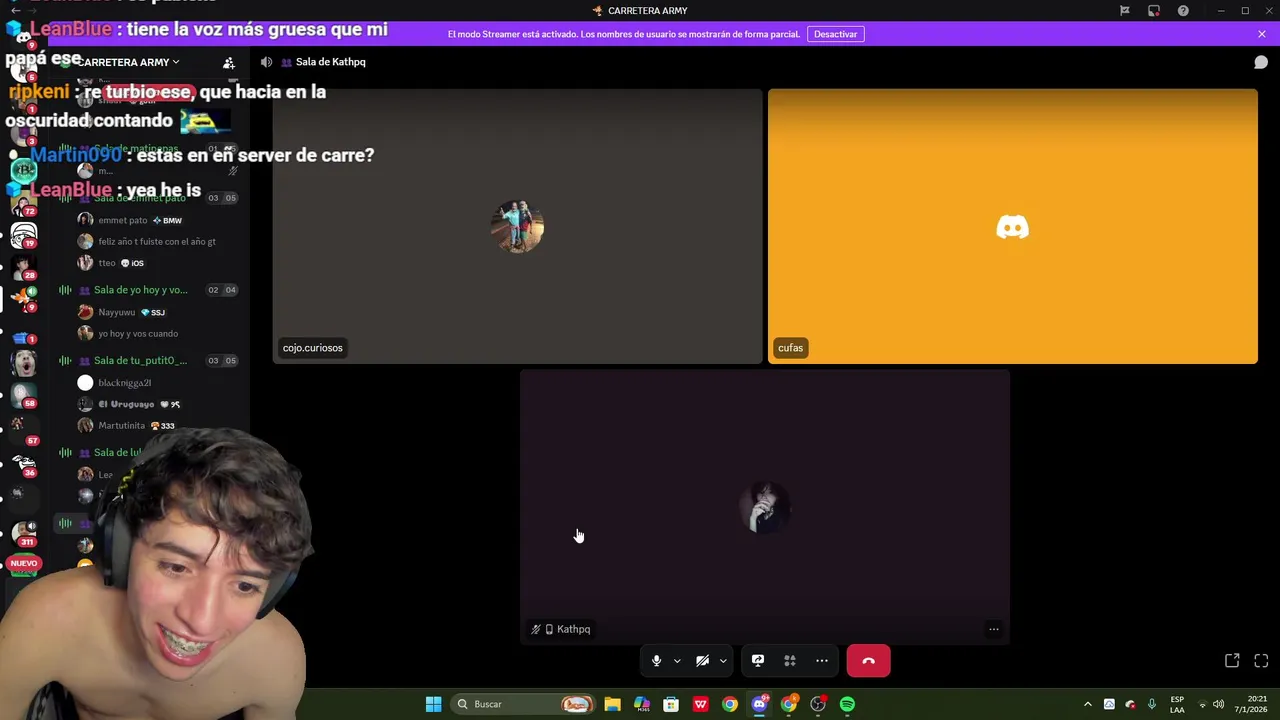The image size is (1280, 720).
Task: Open the Activities launcher icon
Action: (x=790, y=661)
